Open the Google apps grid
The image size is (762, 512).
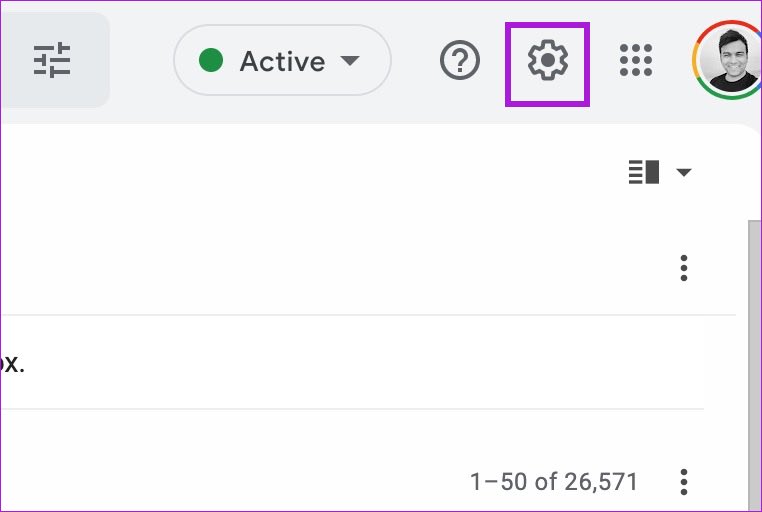point(636,62)
